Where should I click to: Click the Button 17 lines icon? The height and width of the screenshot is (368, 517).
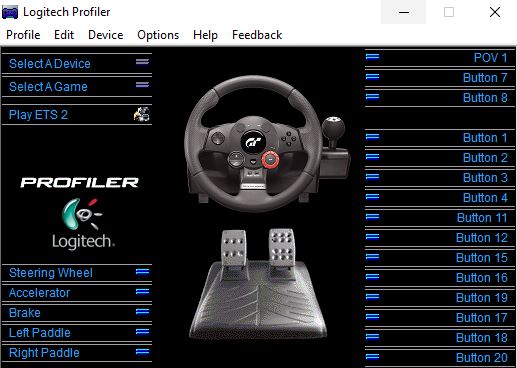pyautogui.click(x=372, y=317)
